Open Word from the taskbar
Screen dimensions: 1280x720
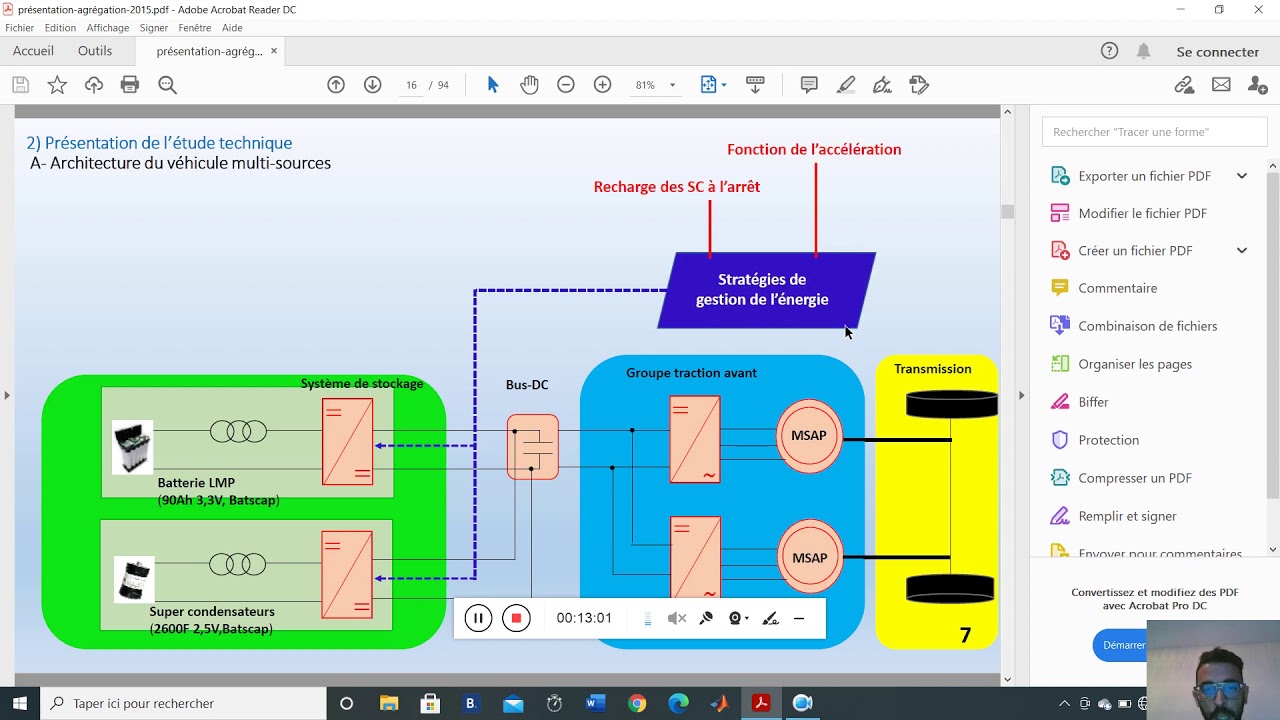coord(596,703)
